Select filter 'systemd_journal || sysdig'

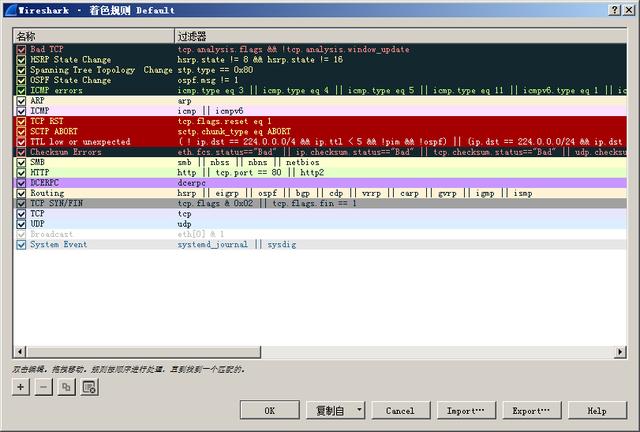[x=237, y=245]
